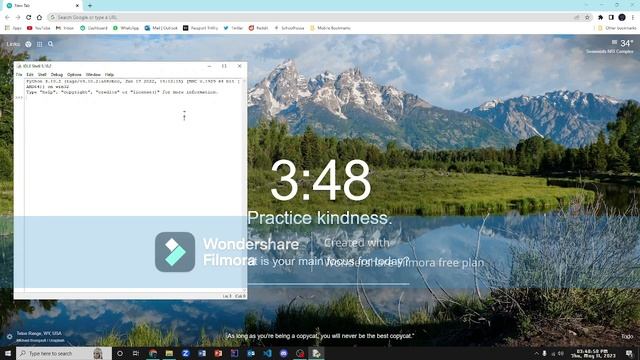Screen dimensions: 640x360
Task: Open the taskbar date and time
Action: [593, 353]
